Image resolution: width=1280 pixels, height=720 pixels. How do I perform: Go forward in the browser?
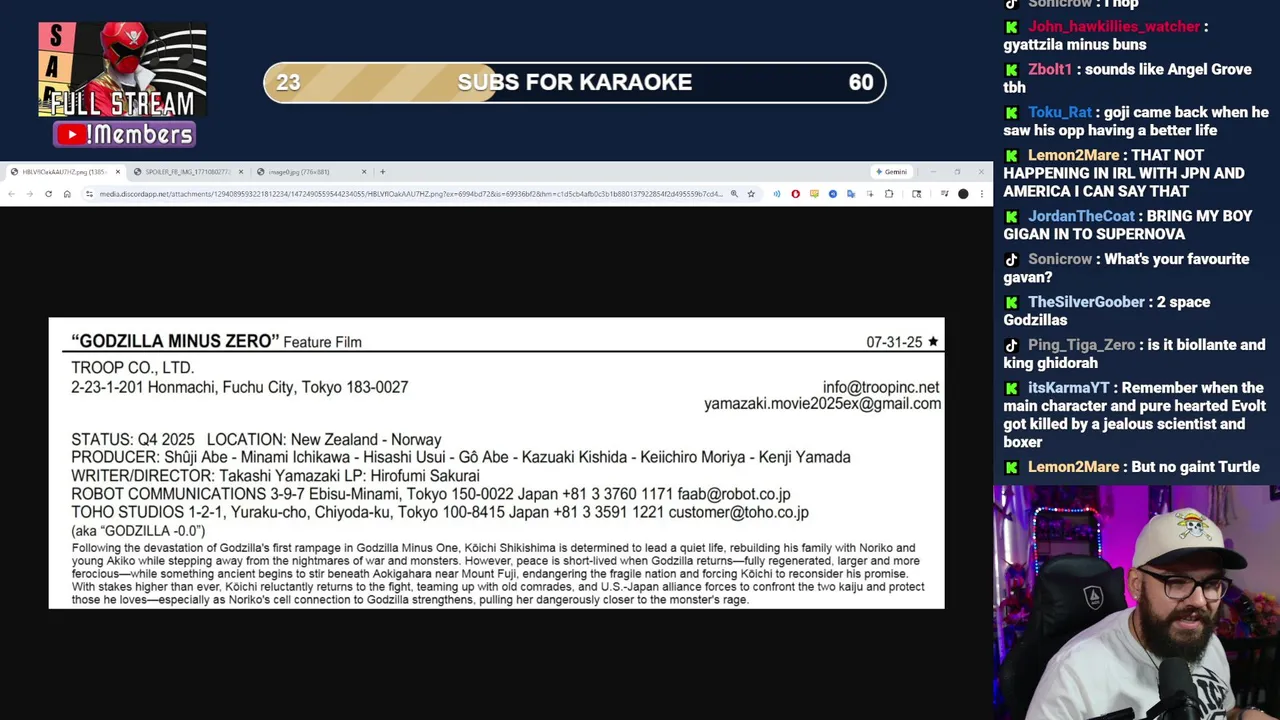click(x=30, y=194)
